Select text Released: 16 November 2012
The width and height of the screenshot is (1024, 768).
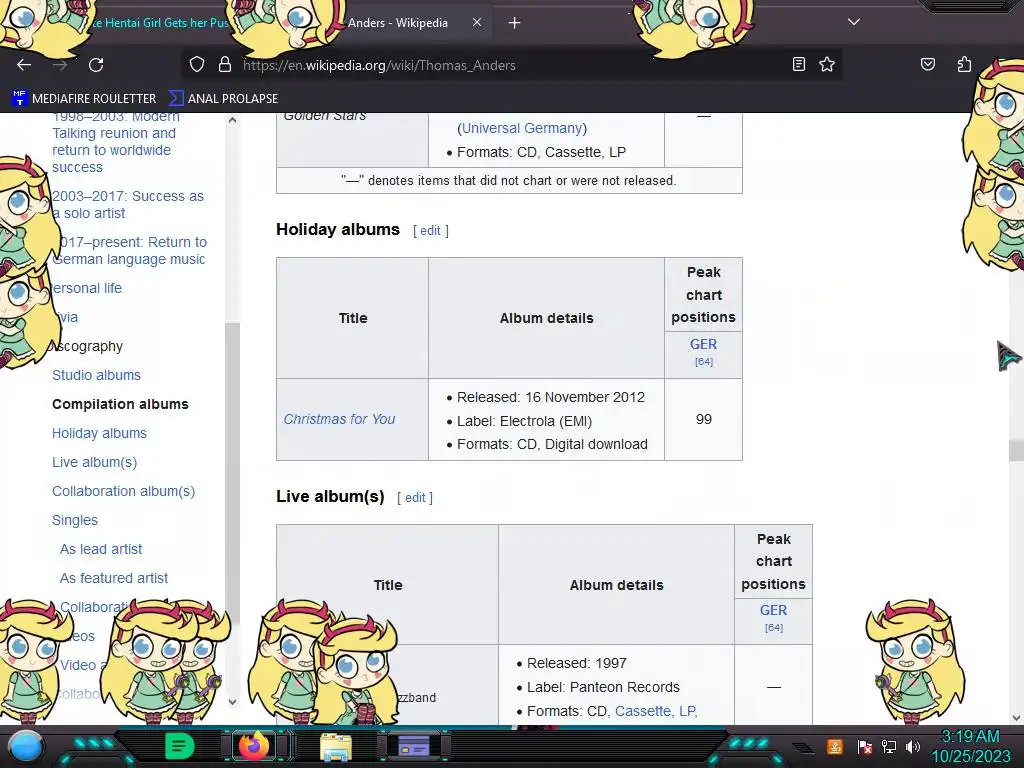551,397
